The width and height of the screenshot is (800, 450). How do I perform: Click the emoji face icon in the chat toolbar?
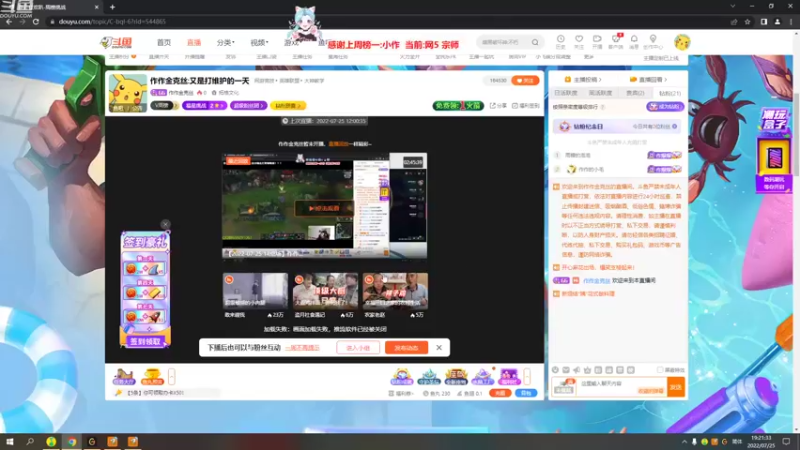[x=556, y=370]
